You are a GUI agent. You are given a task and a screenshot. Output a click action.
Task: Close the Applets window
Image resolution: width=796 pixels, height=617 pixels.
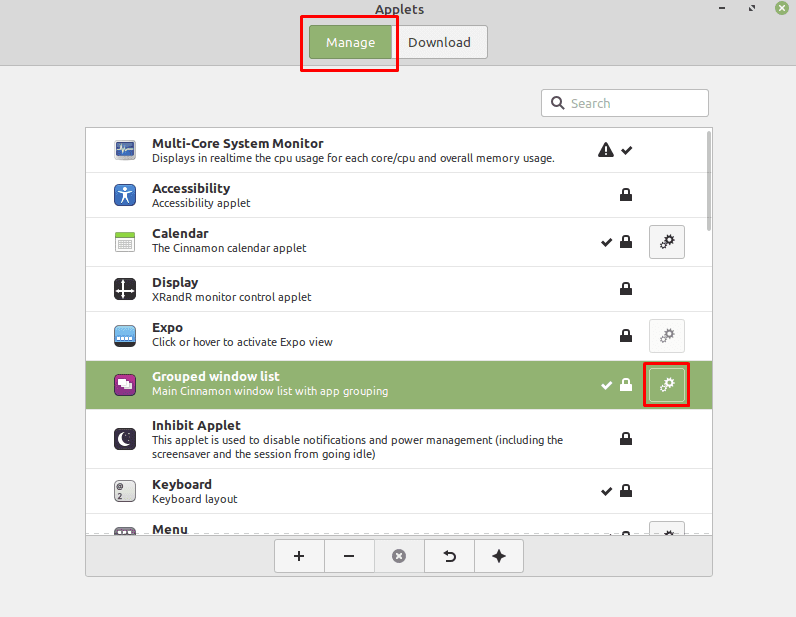click(782, 8)
